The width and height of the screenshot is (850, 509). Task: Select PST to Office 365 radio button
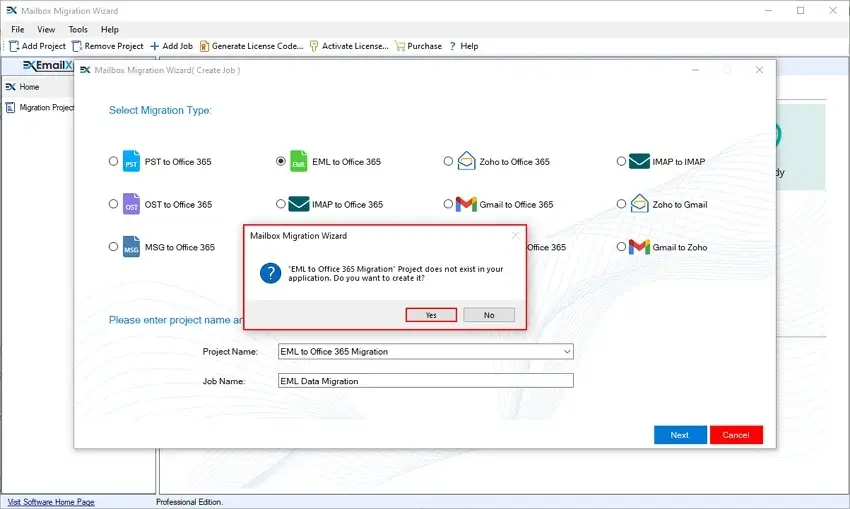point(113,161)
